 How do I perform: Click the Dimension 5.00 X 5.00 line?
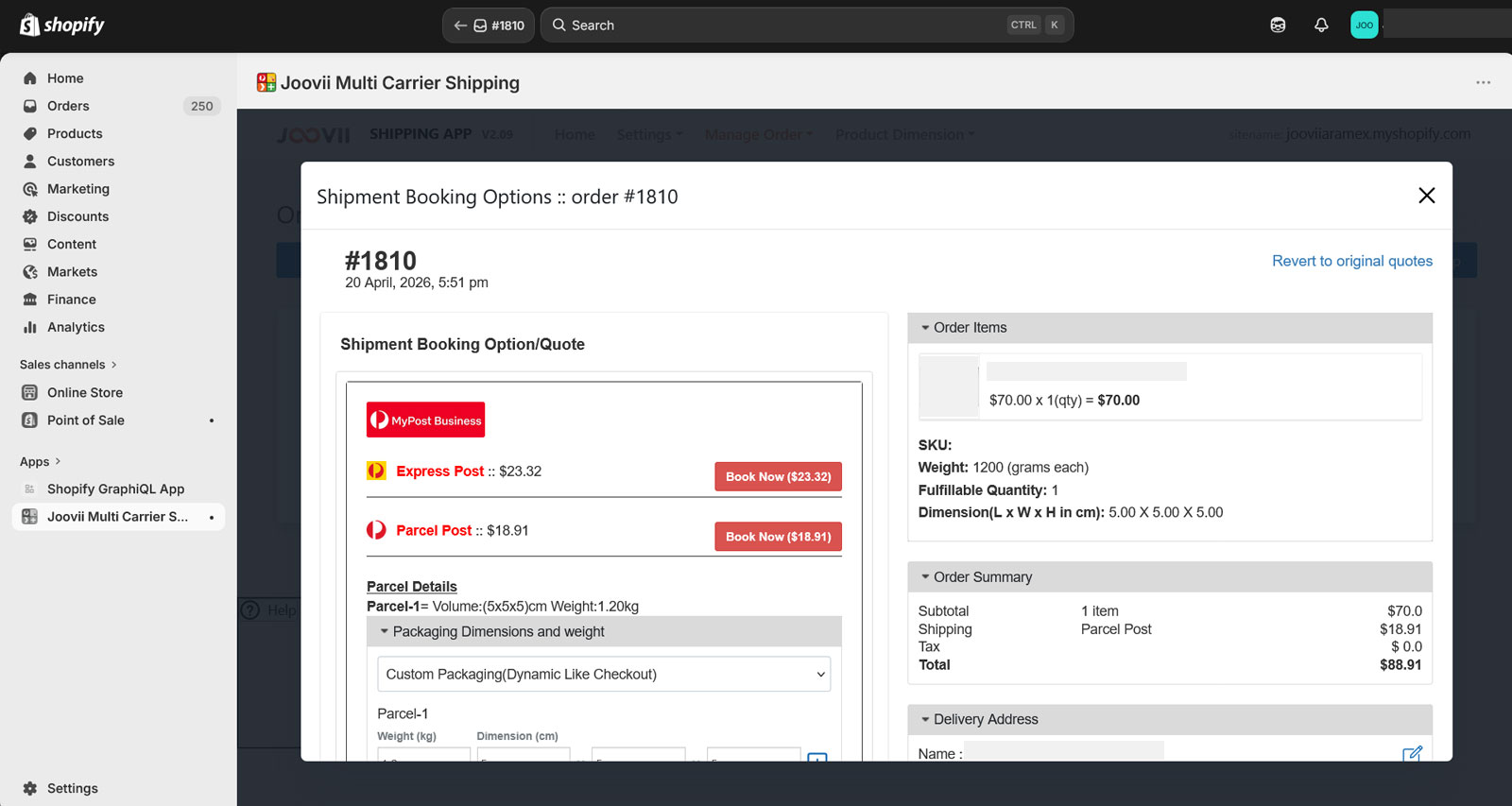pyautogui.click(x=1071, y=512)
